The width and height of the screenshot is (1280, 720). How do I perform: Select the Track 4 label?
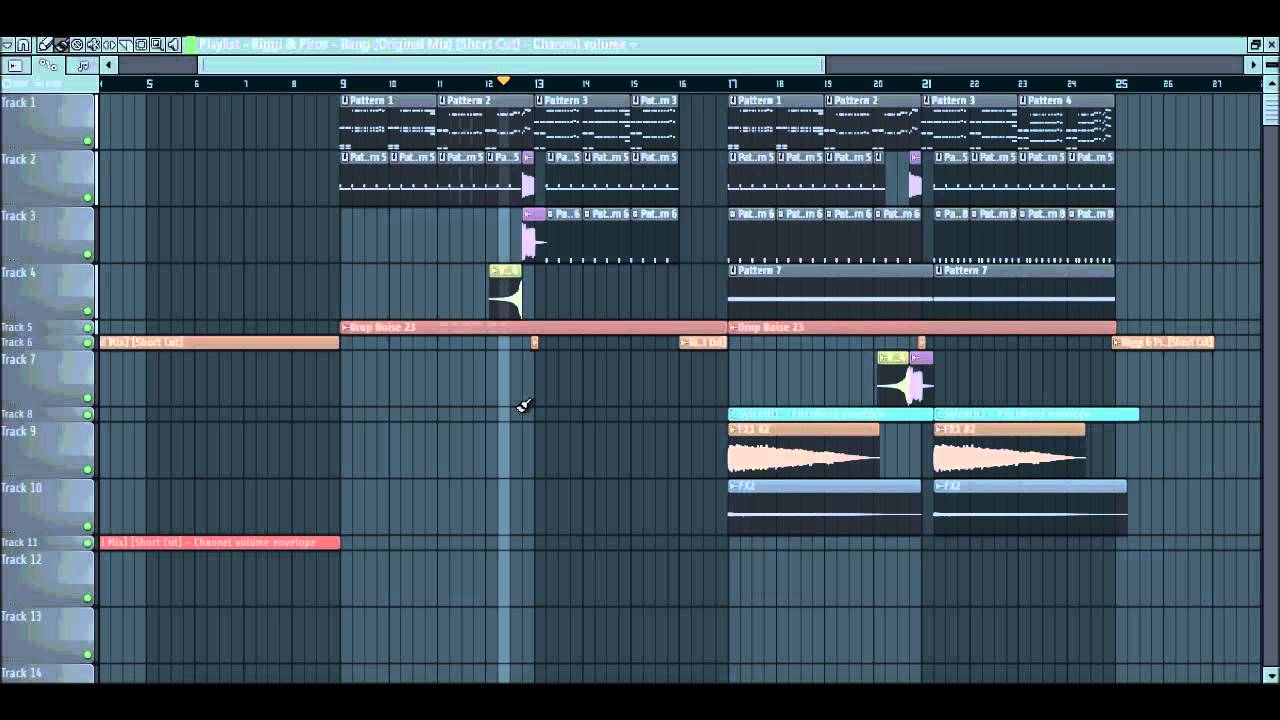pyautogui.click(x=18, y=273)
